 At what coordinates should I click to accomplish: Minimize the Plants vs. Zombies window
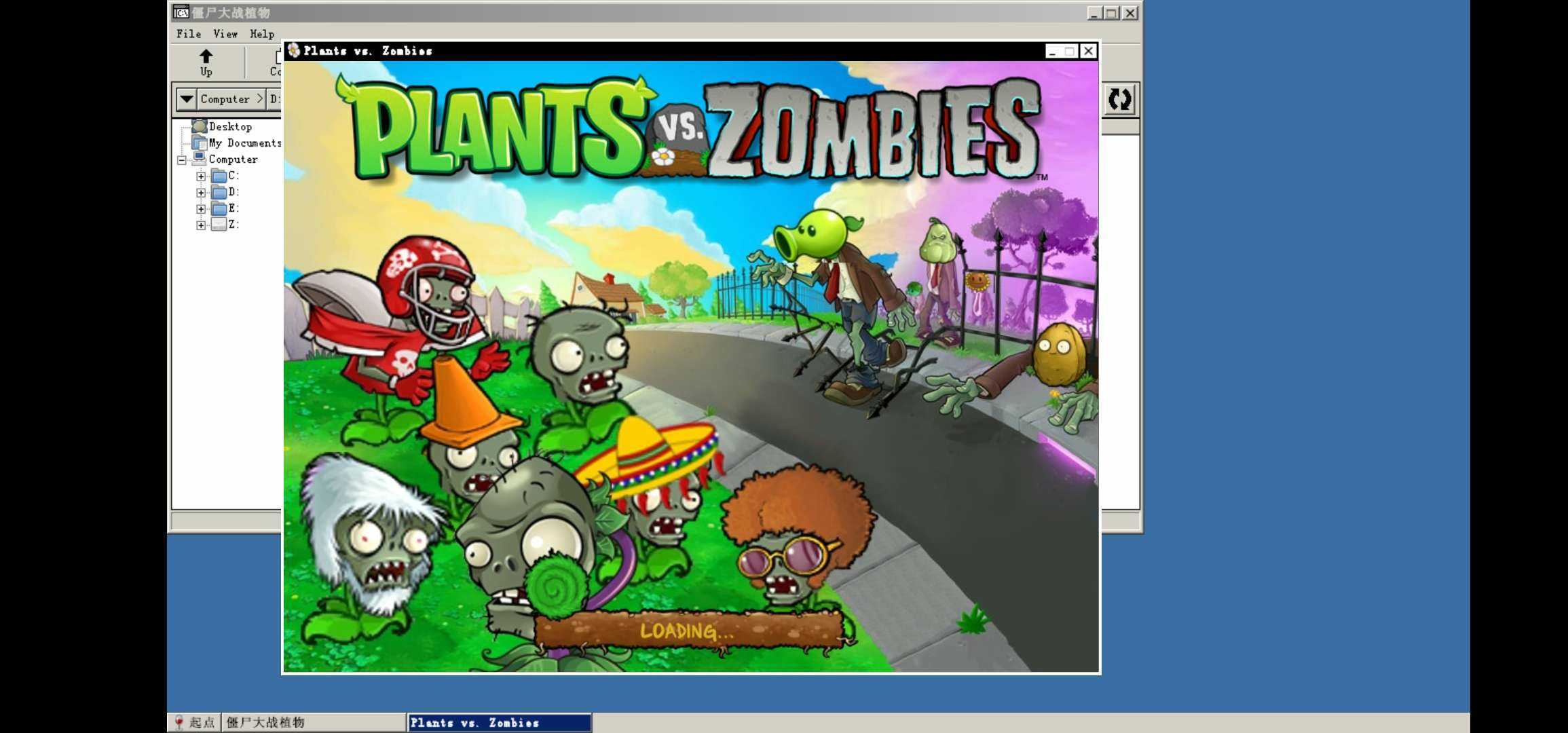pos(1052,52)
